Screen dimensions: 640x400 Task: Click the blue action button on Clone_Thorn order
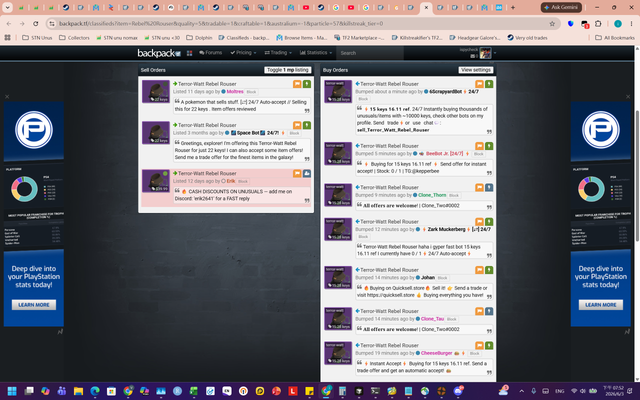pos(489,188)
